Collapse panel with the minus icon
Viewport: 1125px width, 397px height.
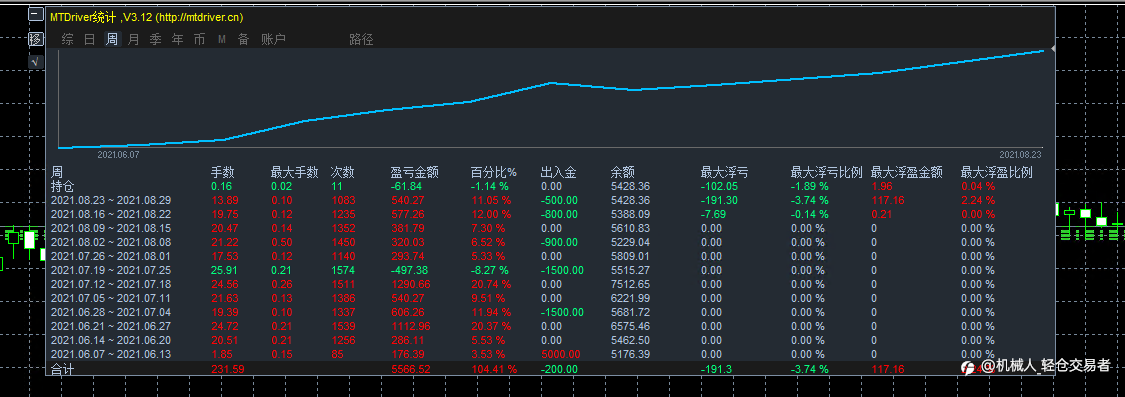click(36, 14)
